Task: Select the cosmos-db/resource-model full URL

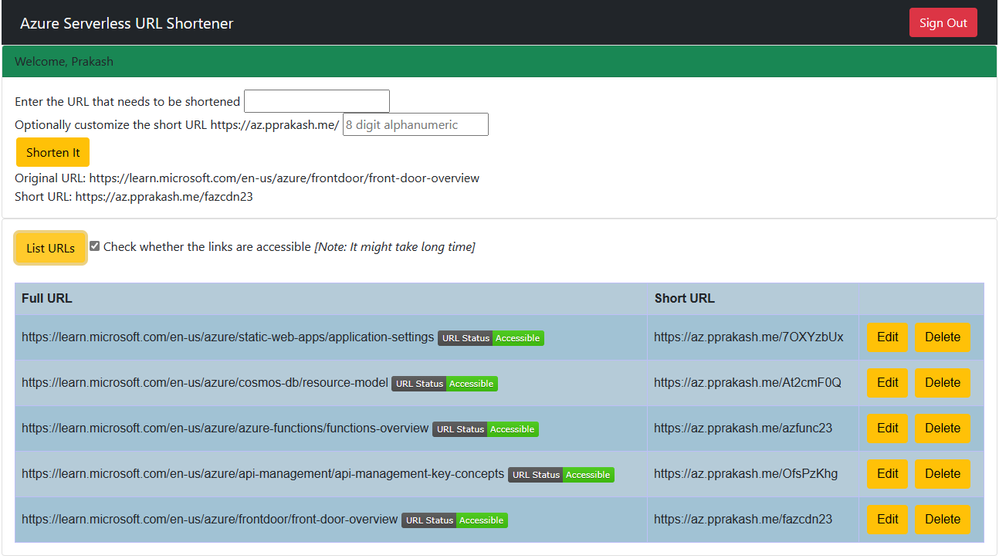Action: [205, 382]
